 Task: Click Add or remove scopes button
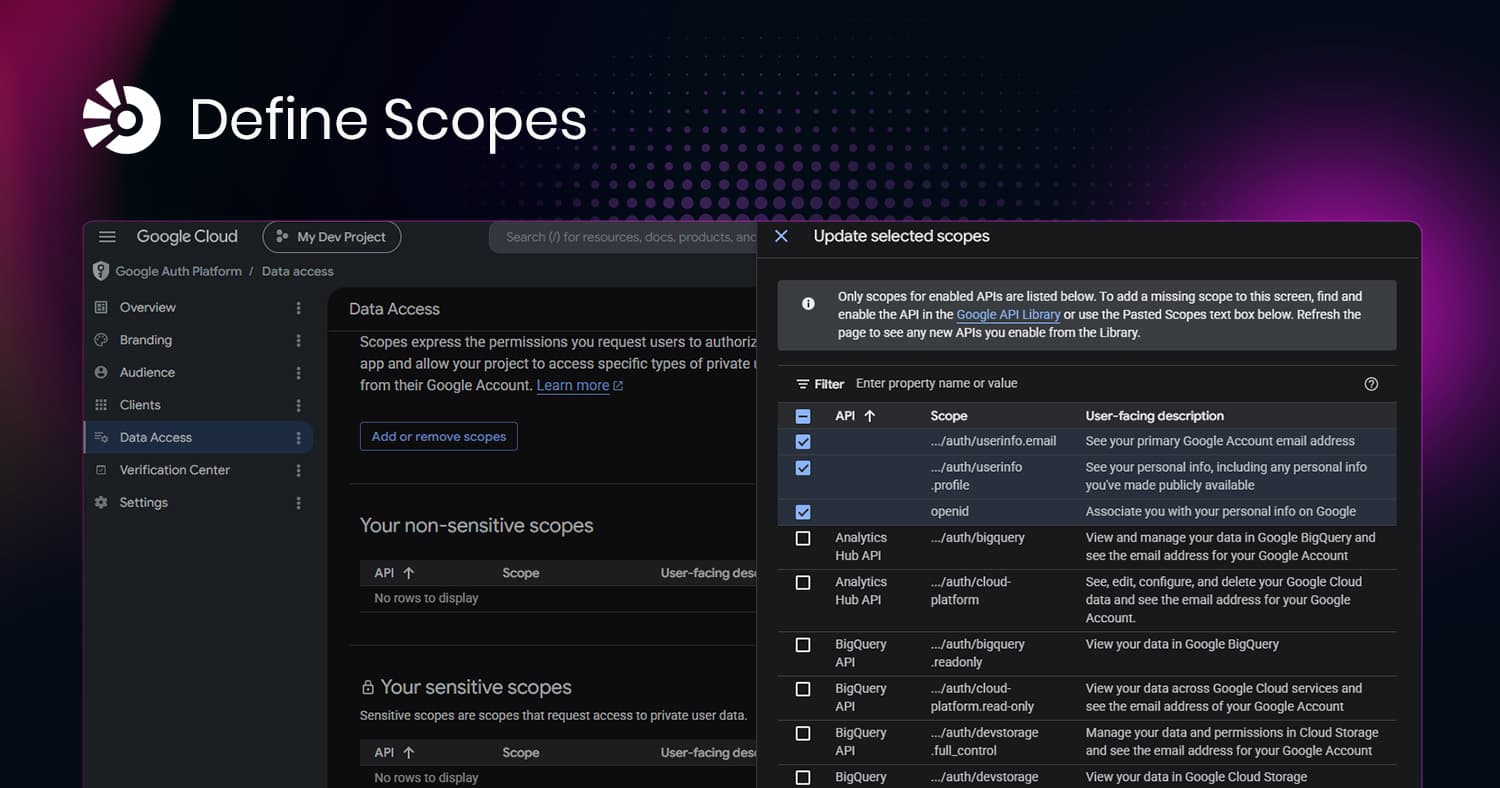coord(439,436)
